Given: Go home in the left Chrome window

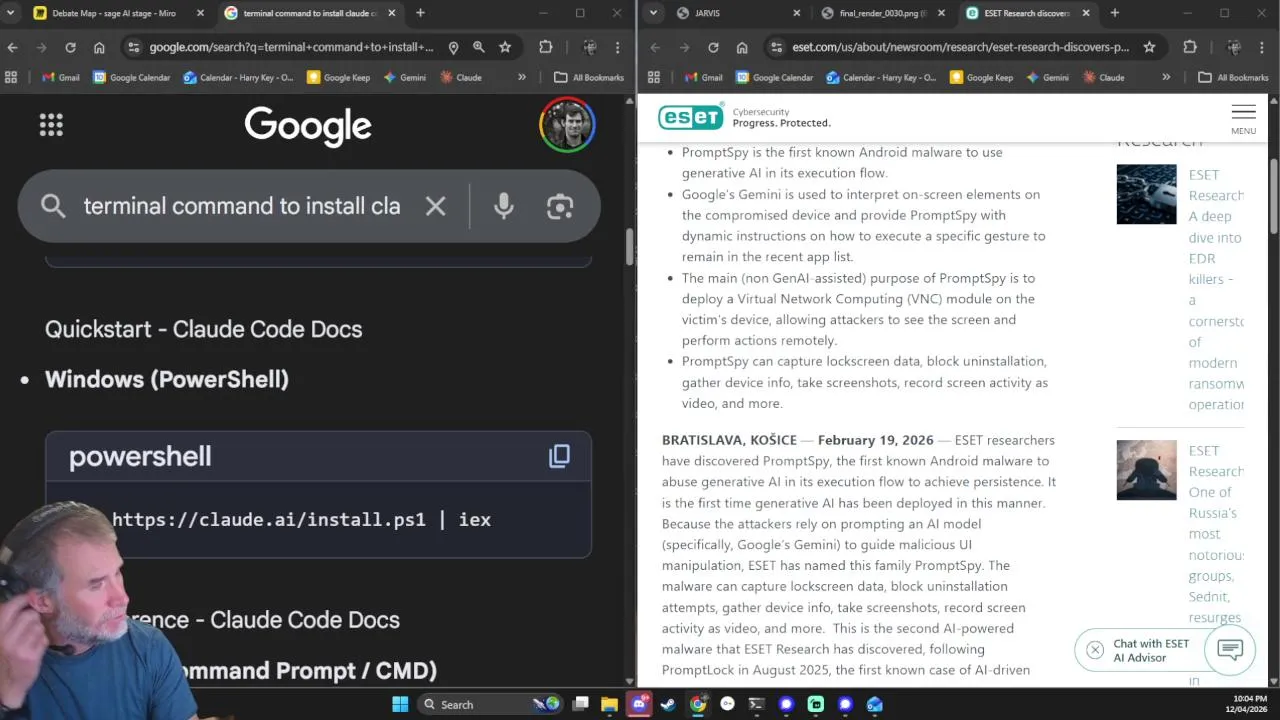Looking at the screenshot, I should click(x=99, y=47).
